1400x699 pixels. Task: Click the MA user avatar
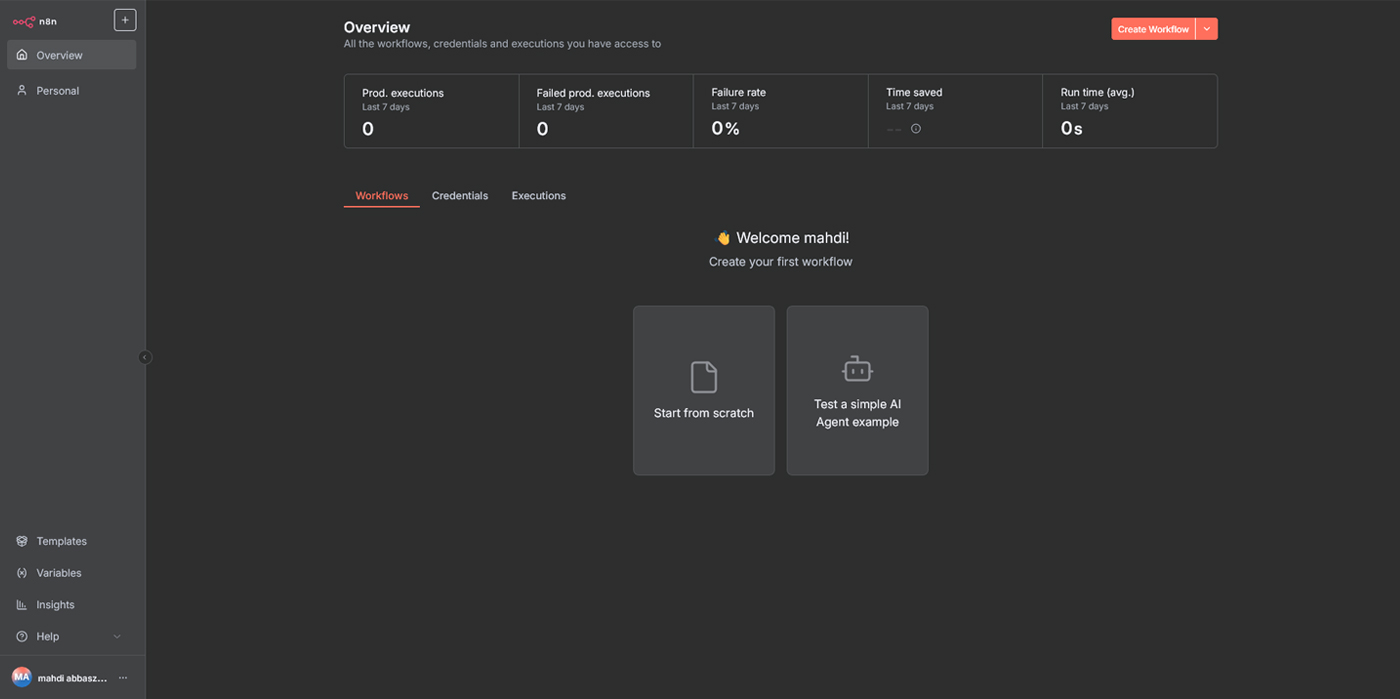tap(22, 677)
